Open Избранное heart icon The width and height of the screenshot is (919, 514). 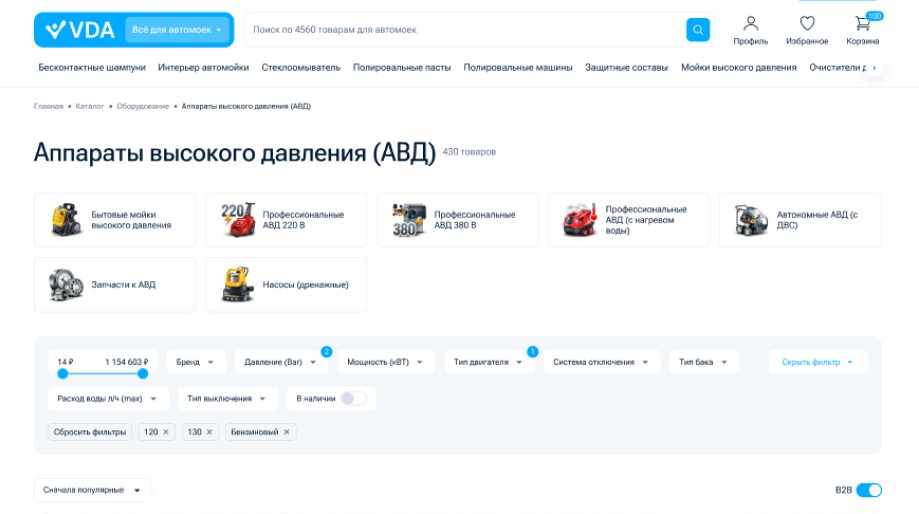[807, 23]
